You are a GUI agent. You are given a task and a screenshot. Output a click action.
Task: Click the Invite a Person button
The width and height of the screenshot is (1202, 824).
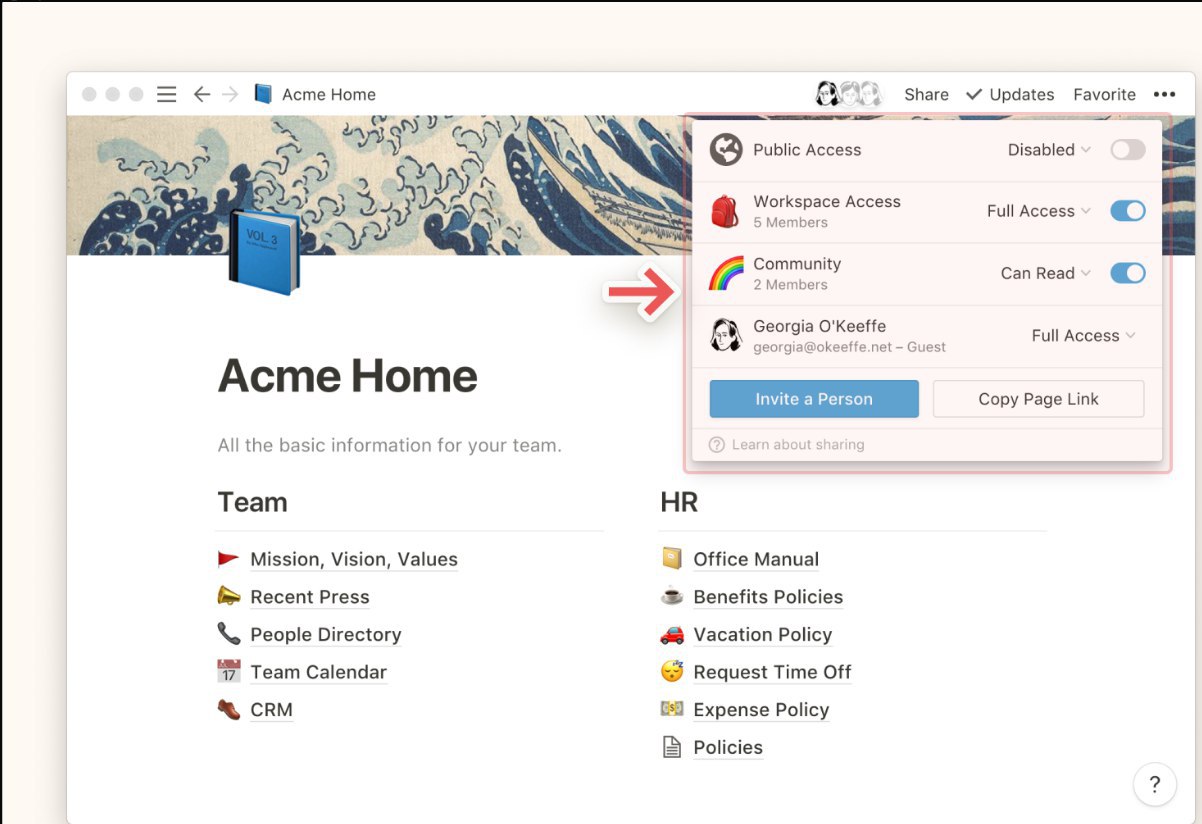pyautogui.click(x=814, y=399)
